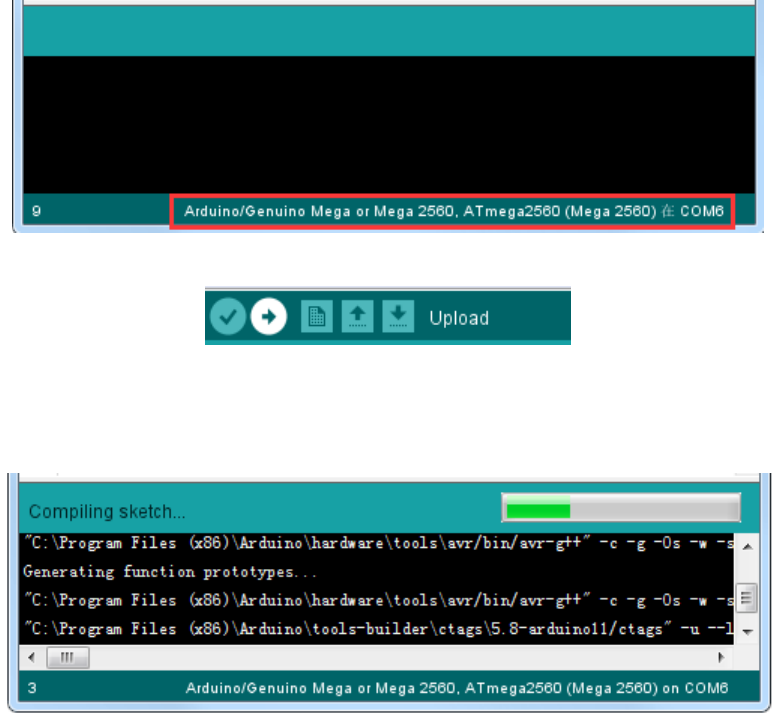Click line number 3 in lower status bar

click(32, 688)
